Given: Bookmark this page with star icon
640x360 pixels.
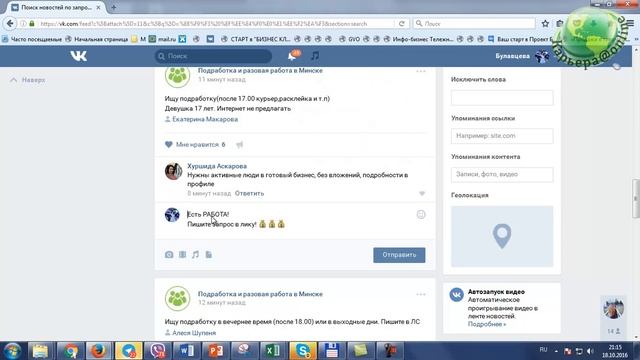Looking at the screenshot, I should 545,24.
